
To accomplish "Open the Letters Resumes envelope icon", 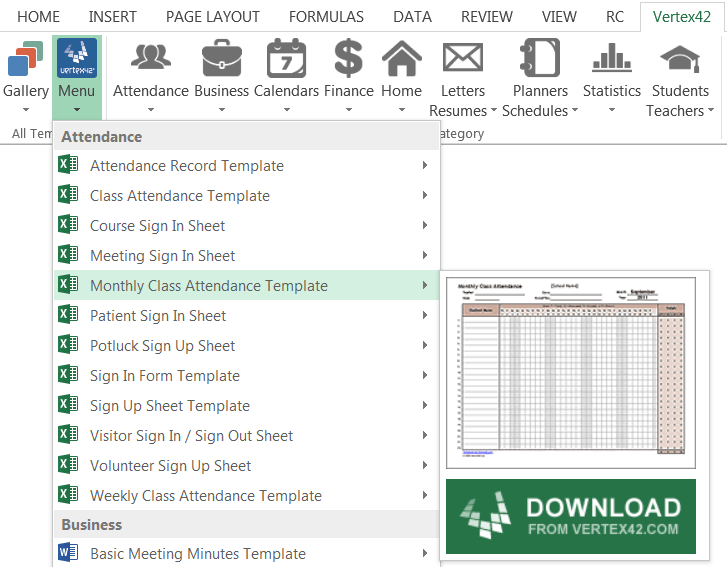I will (x=463, y=57).
